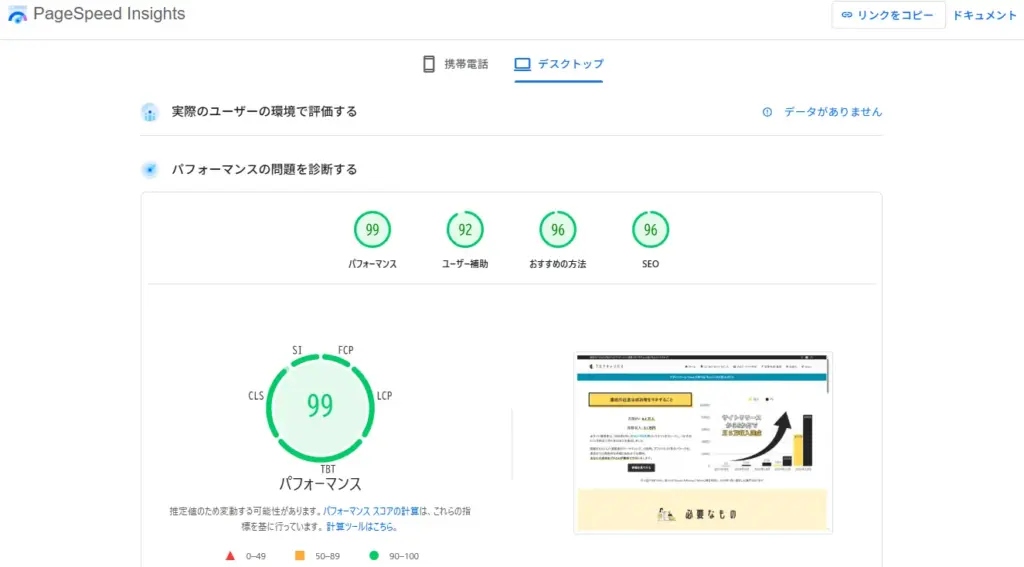Select the 92 ユーザー補助 score gauge
Viewport: 1024px width, 567px height.
point(465,229)
